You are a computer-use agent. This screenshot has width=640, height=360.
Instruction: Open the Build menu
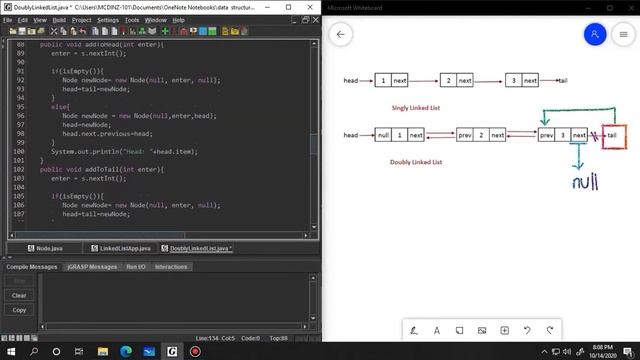point(59,20)
